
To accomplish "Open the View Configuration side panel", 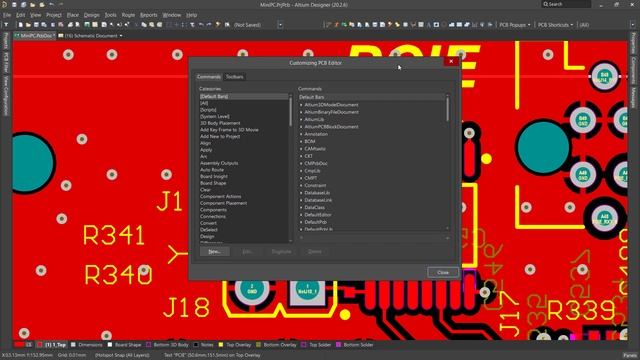I will point(6,96).
